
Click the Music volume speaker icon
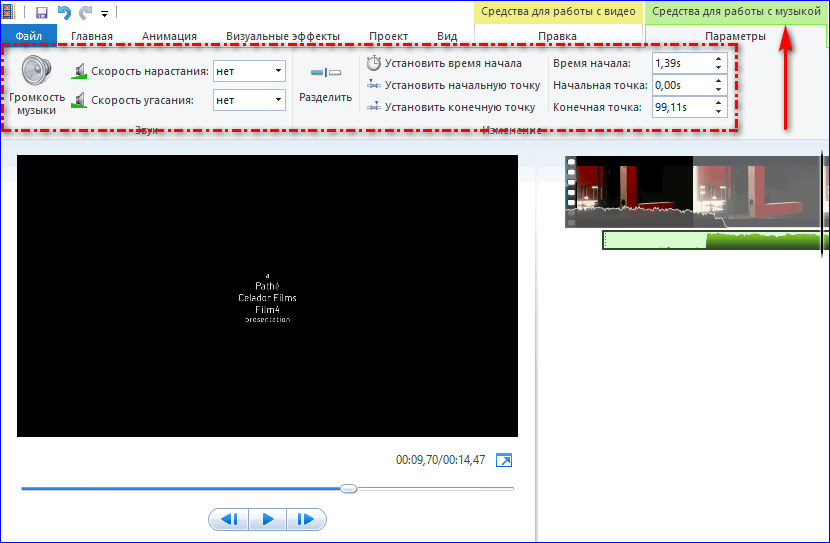point(37,72)
